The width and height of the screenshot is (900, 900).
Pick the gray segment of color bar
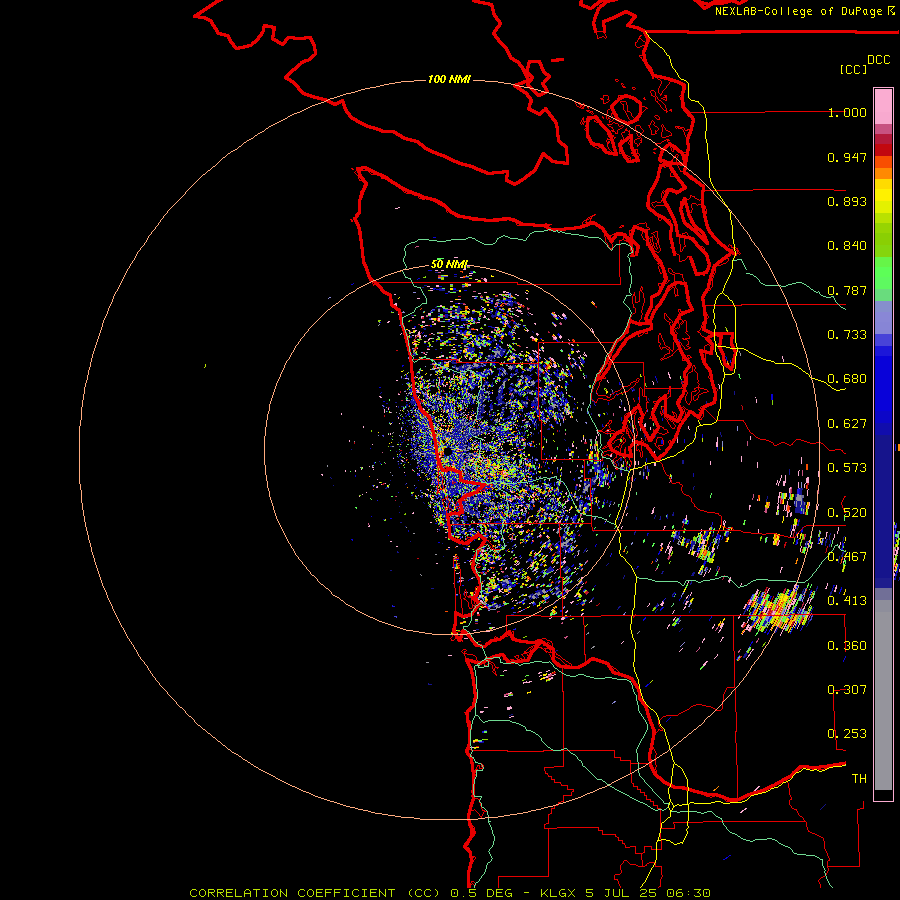883,695
